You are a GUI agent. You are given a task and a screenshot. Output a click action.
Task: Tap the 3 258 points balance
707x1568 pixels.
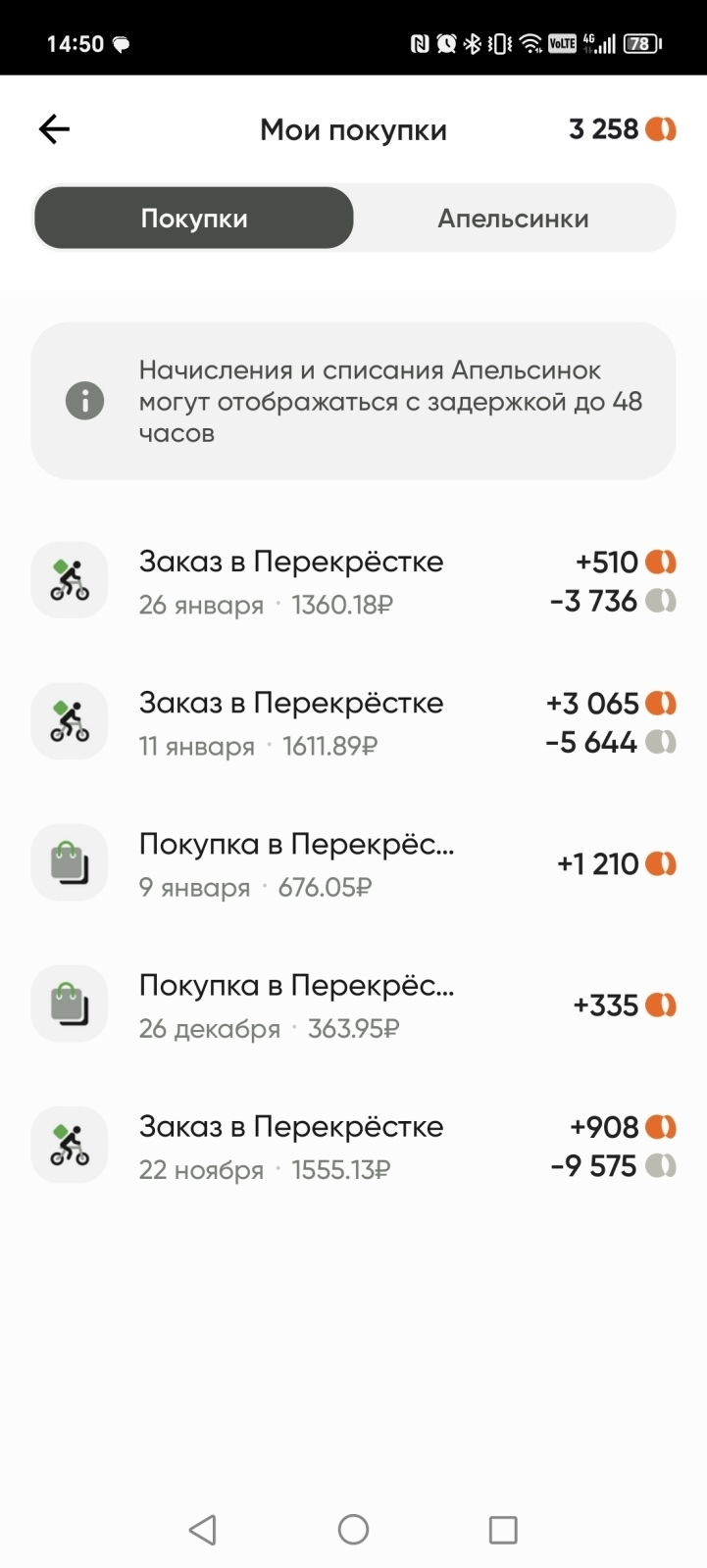(603, 129)
